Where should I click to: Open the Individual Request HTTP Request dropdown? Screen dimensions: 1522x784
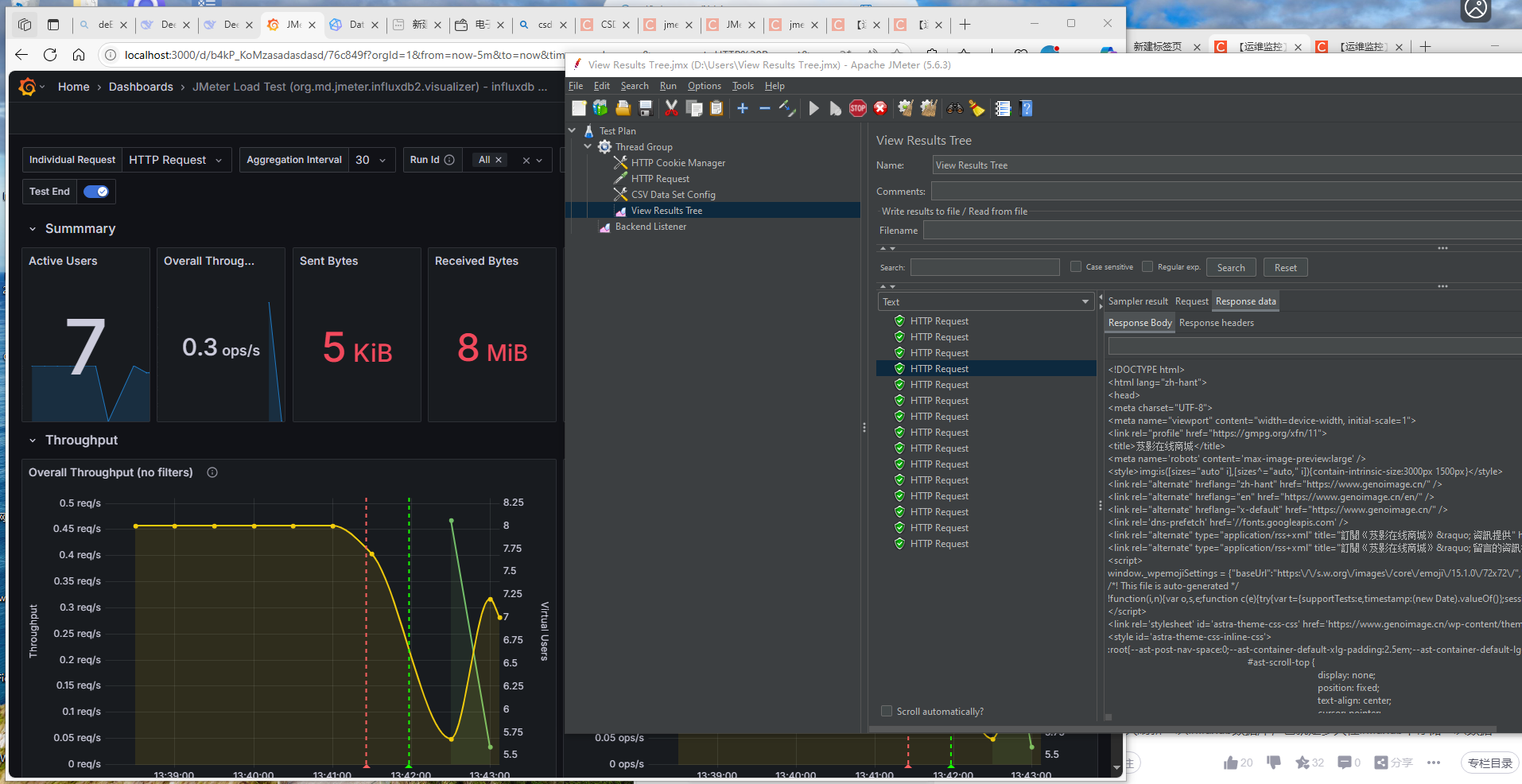(x=176, y=160)
